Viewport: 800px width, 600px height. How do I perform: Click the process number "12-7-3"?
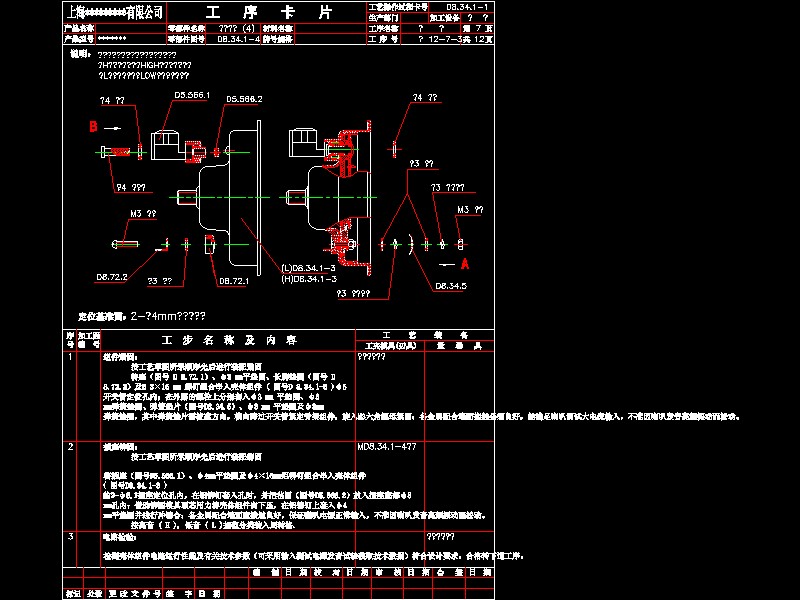445,39
